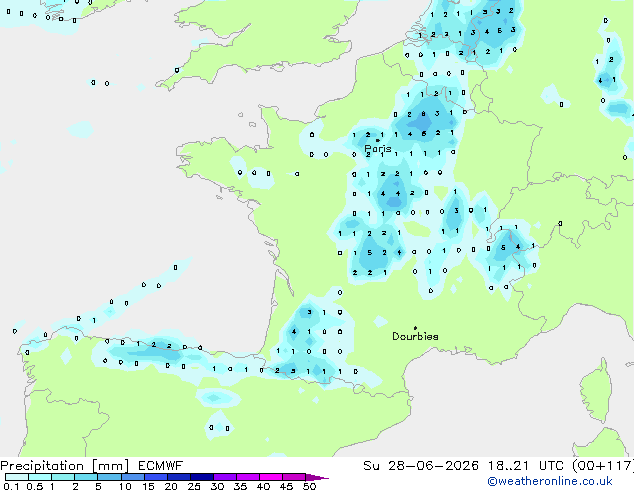The width and height of the screenshot is (634, 490).
Task: Pick the 45–50 mm legend swatch
Action: coord(294,477)
